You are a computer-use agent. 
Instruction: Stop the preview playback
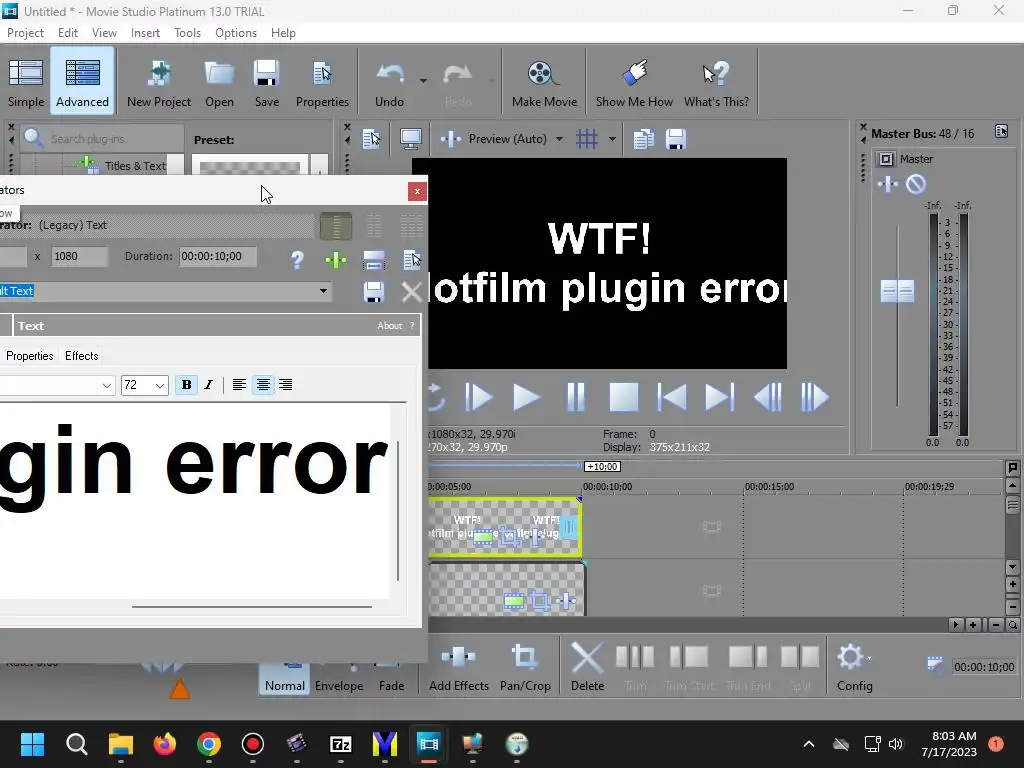click(624, 397)
